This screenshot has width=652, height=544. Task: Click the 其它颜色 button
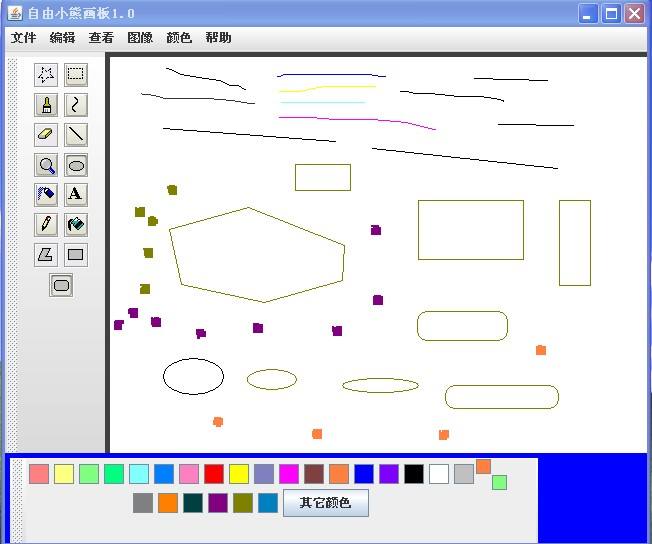tap(326, 503)
